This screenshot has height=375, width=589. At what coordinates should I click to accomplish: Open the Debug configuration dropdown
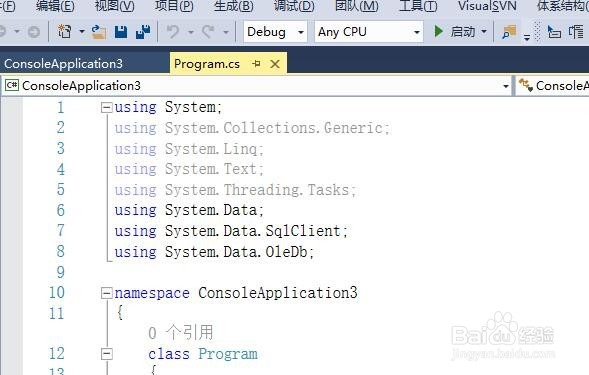[x=275, y=32]
